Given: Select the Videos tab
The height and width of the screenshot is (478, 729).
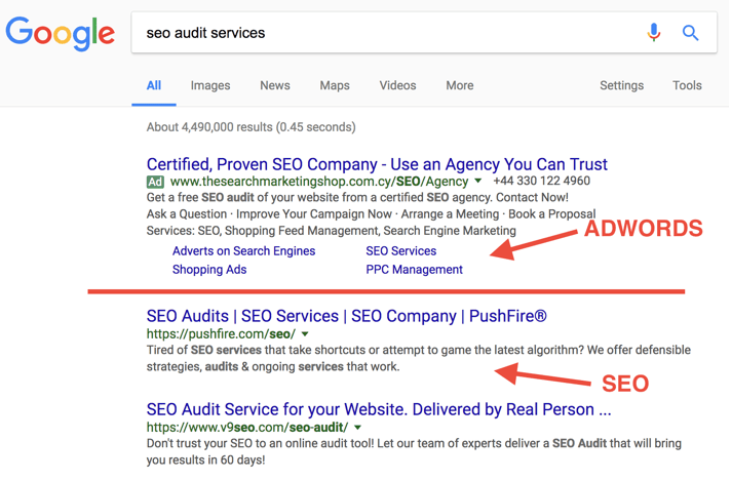Looking at the screenshot, I should coord(397,86).
